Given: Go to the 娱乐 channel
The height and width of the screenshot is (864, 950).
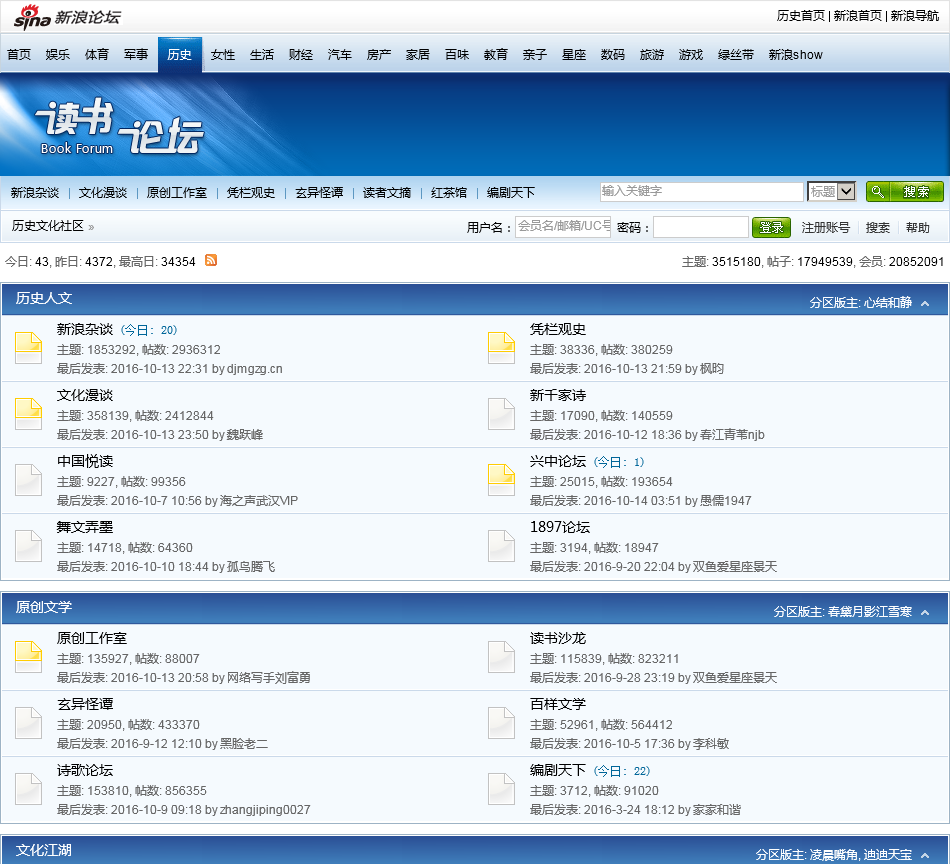Looking at the screenshot, I should click(58, 55).
